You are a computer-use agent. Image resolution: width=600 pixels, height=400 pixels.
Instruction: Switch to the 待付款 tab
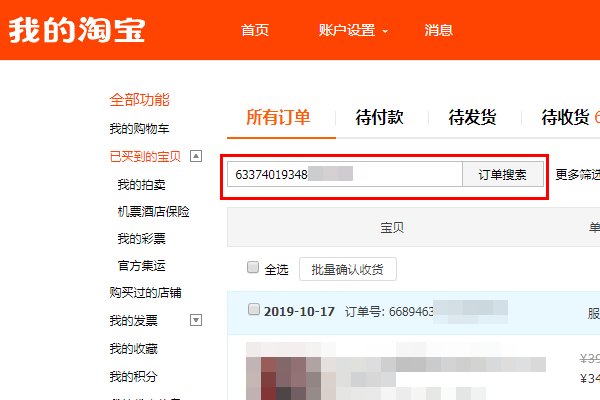(379, 117)
